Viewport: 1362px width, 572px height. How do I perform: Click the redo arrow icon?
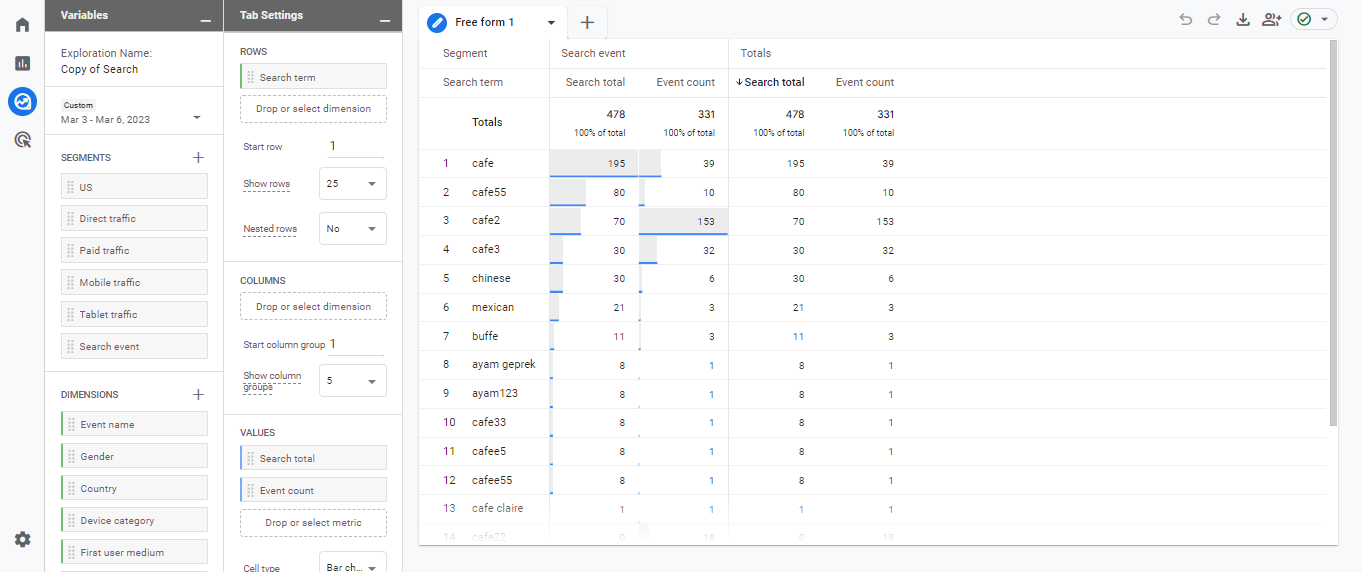(1214, 19)
